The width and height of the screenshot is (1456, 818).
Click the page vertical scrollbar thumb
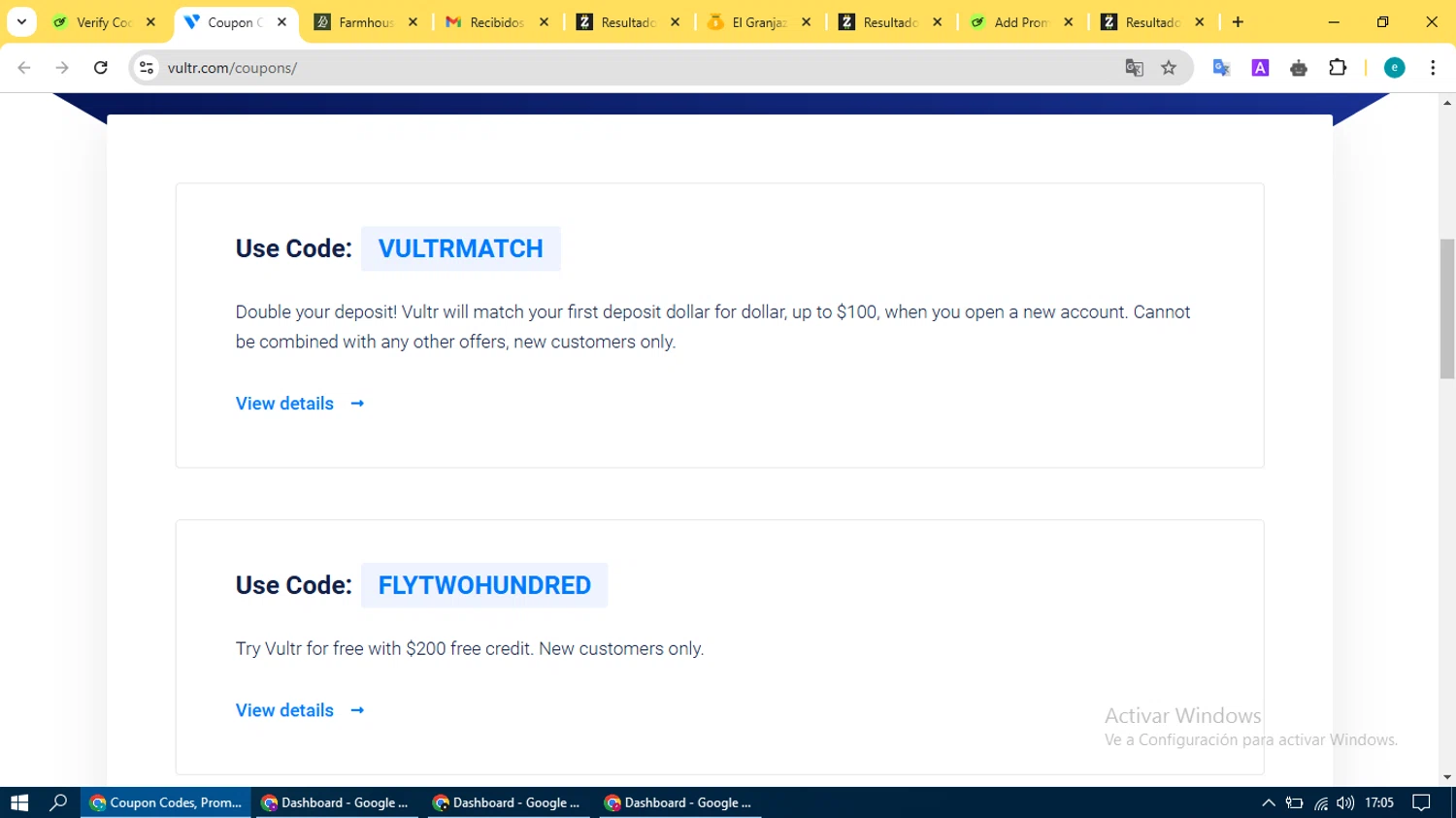click(x=1447, y=309)
